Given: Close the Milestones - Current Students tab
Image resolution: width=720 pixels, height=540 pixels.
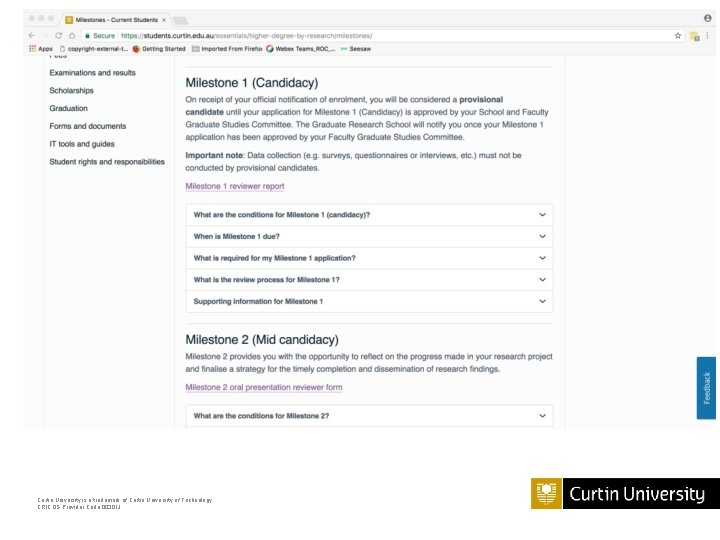Looking at the screenshot, I should click(164, 20).
